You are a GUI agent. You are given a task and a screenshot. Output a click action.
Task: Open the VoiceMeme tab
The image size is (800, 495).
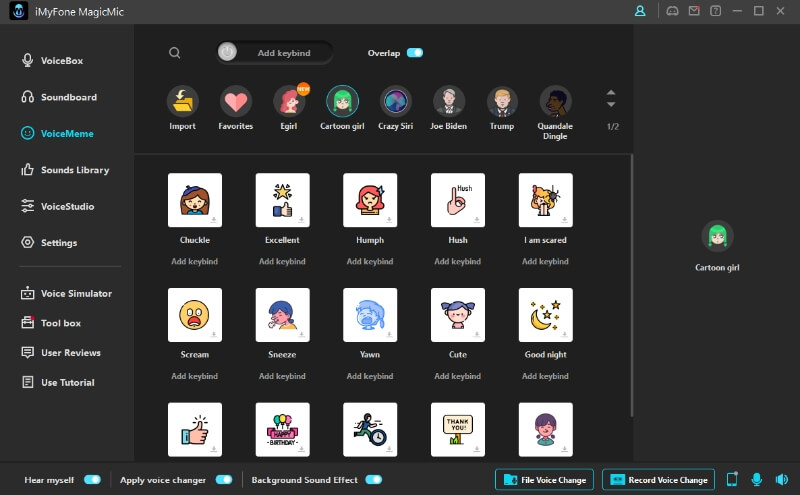(57, 133)
